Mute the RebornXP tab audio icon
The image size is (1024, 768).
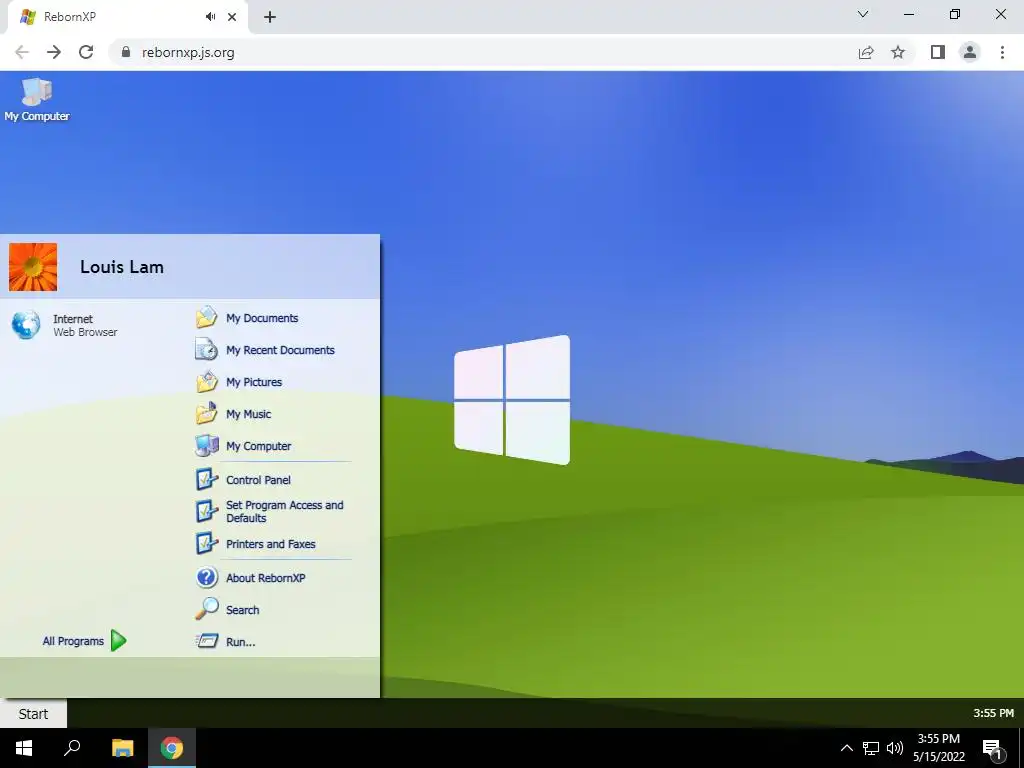(x=210, y=17)
